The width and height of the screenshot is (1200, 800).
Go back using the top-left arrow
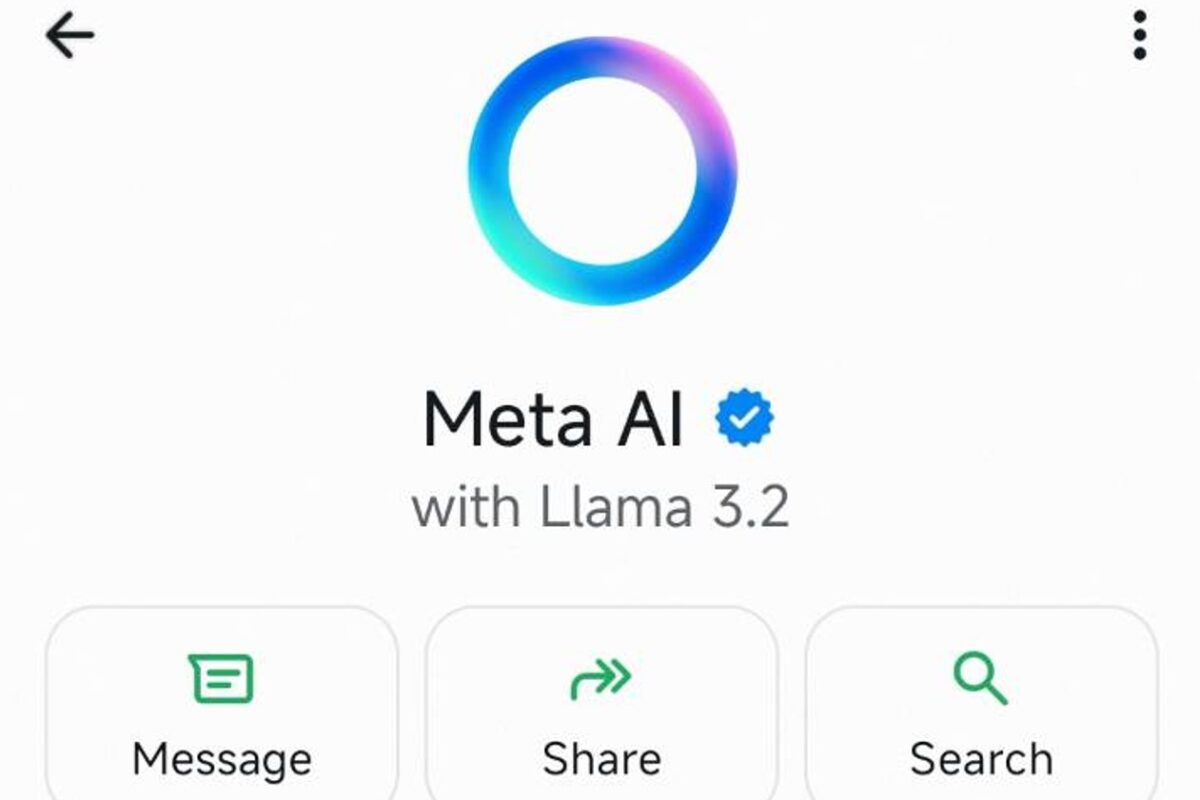(69, 36)
